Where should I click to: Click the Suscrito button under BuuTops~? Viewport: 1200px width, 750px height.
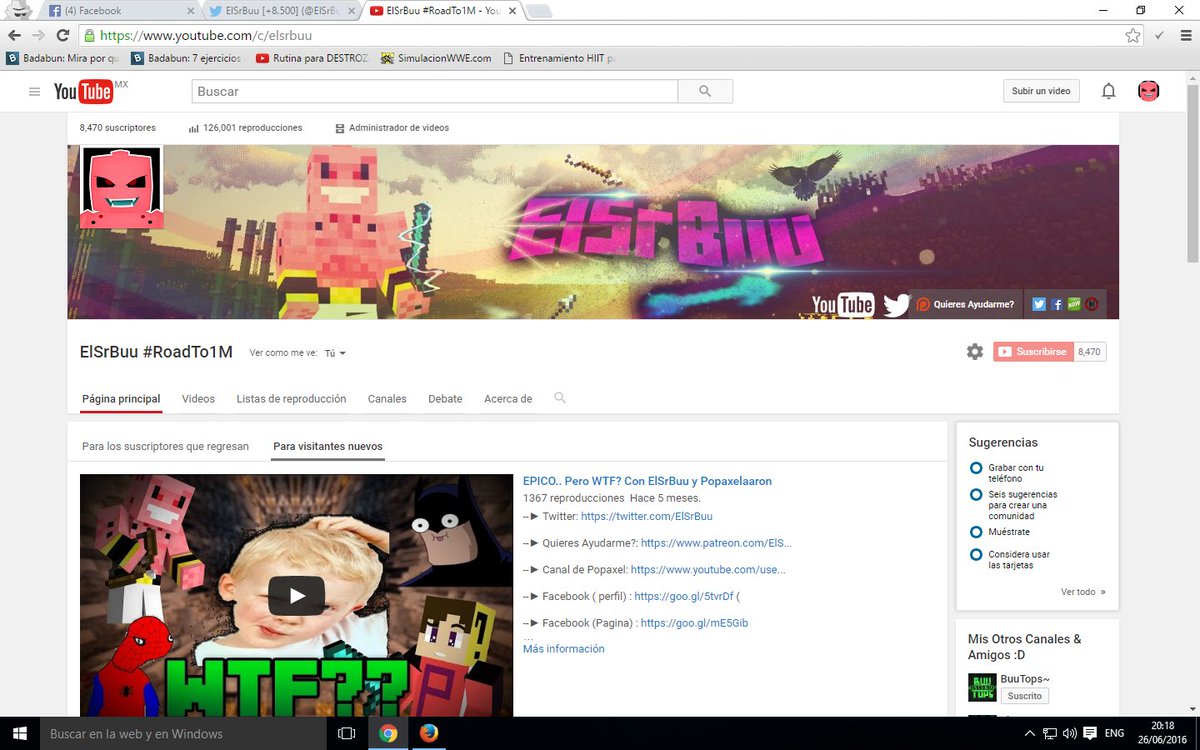1025,696
